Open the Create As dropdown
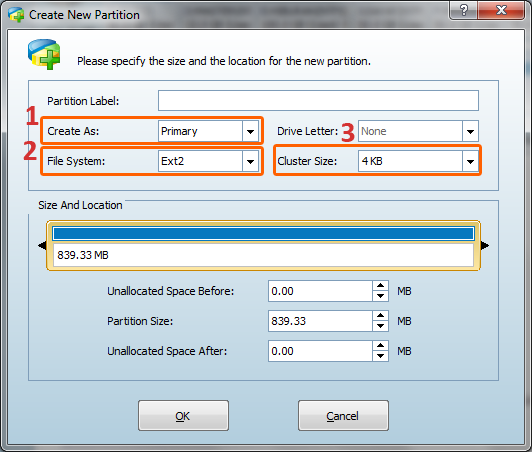 click(x=250, y=131)
